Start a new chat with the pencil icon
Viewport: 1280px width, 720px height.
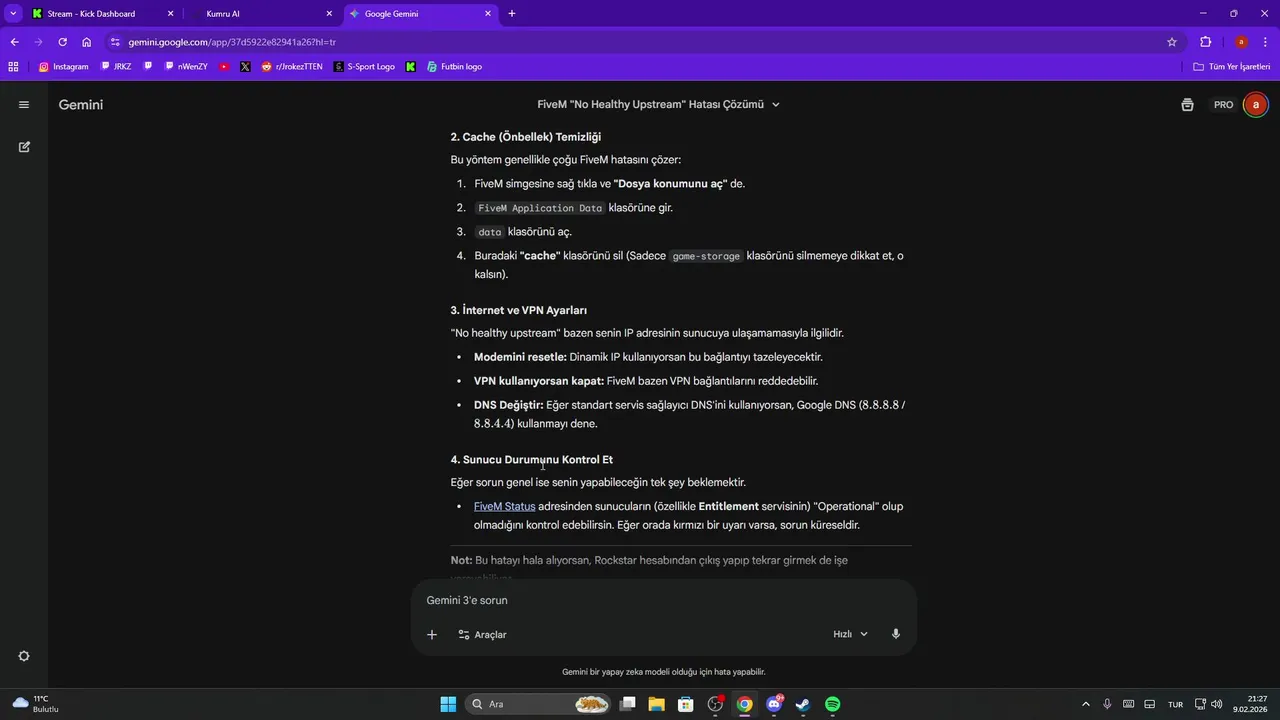pos(24,147)
